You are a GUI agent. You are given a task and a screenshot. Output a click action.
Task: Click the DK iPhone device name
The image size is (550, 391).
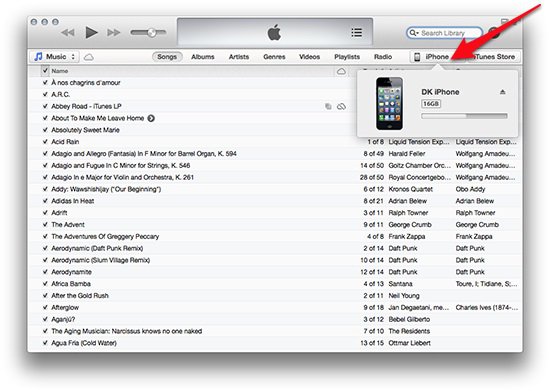(x=440, y=92)
